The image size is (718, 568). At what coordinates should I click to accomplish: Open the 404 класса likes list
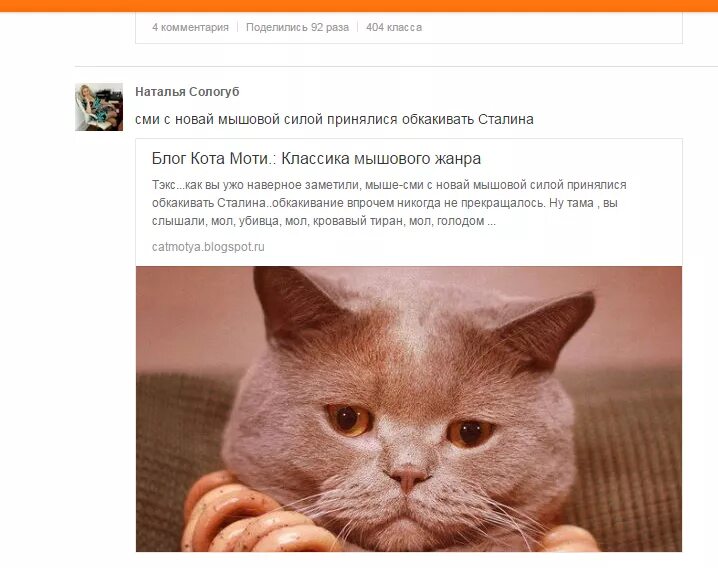tap(394, 27)
